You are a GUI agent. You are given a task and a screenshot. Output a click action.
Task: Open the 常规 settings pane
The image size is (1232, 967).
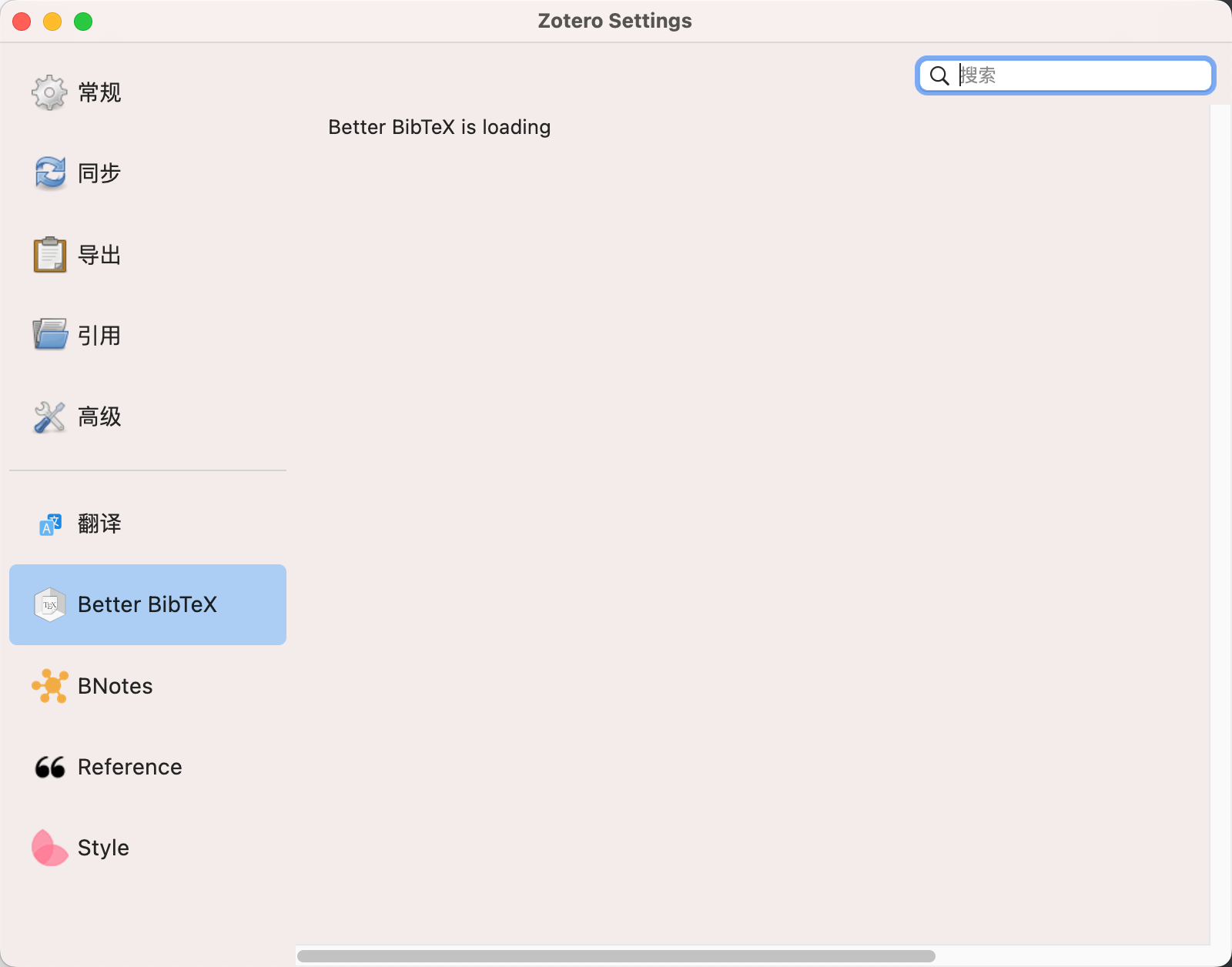148,92
